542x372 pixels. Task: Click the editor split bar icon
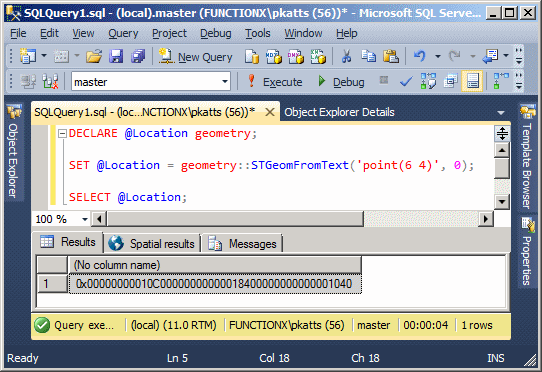click(502, 133)
